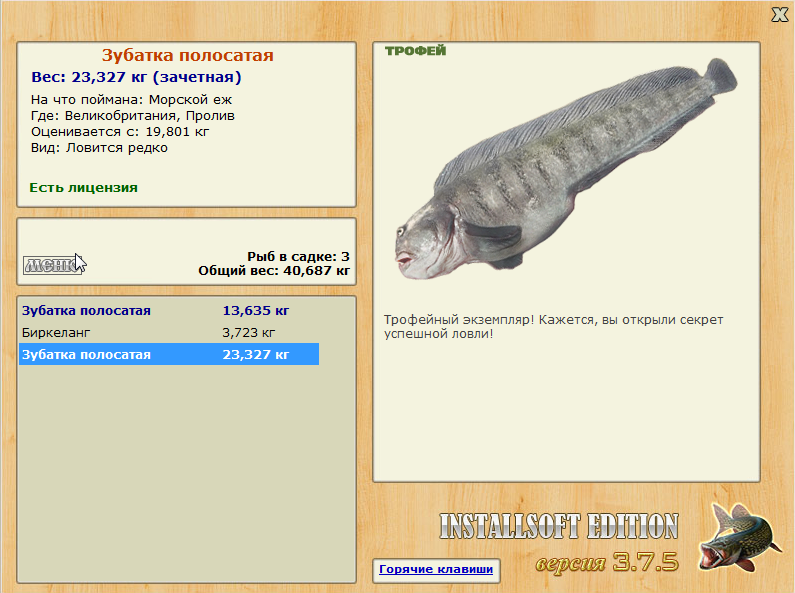Image resolution: width=795 pixels, height=593 pixels.
Task: Close the fish cage window with X
Action: (780, 15)
